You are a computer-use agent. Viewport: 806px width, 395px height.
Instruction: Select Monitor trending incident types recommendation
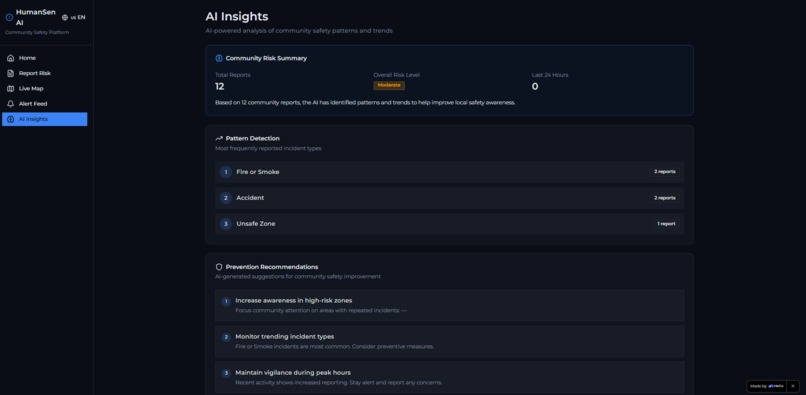(450, 342)
